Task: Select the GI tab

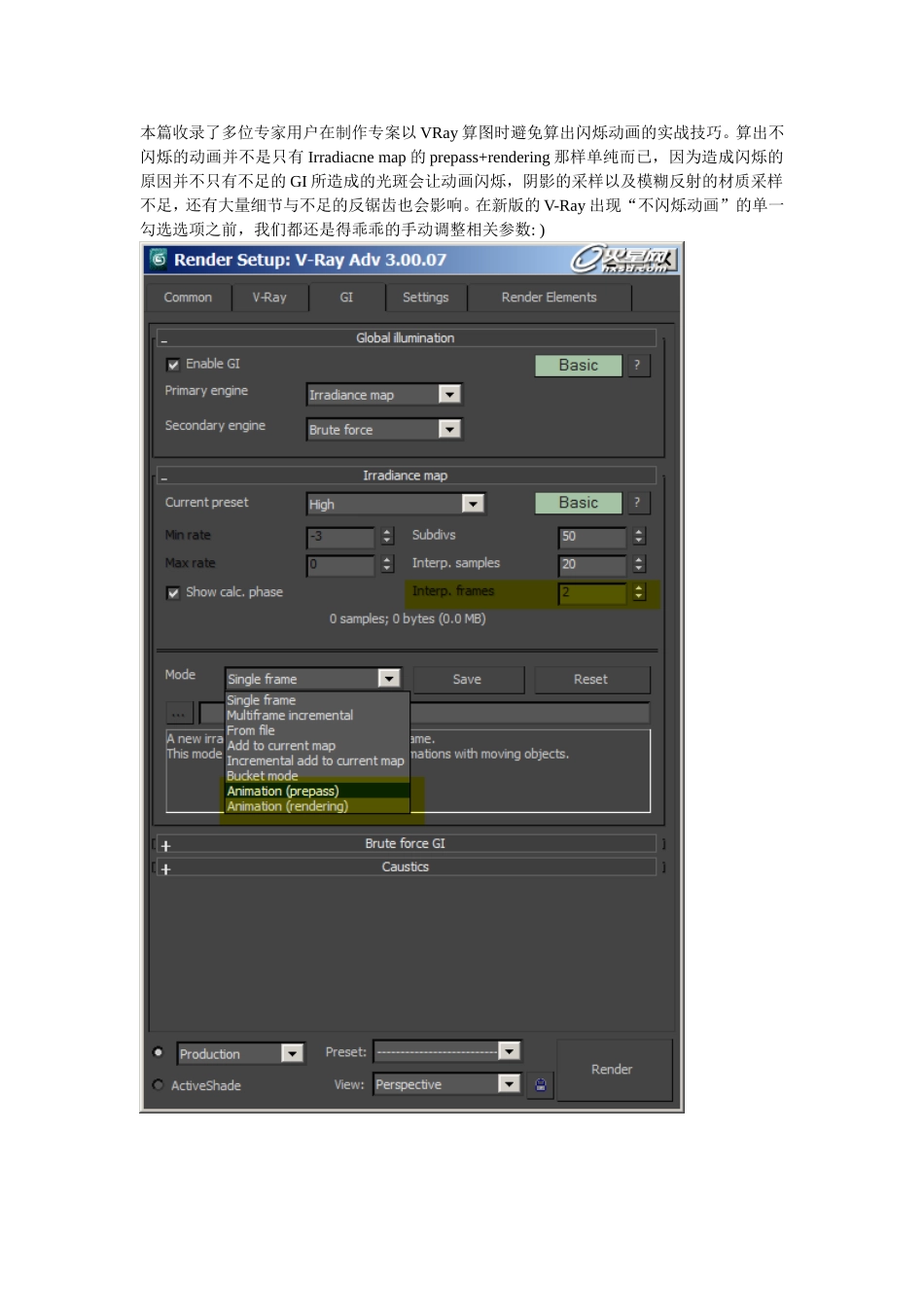Action: pyautogui.click(x=346, y=298)
